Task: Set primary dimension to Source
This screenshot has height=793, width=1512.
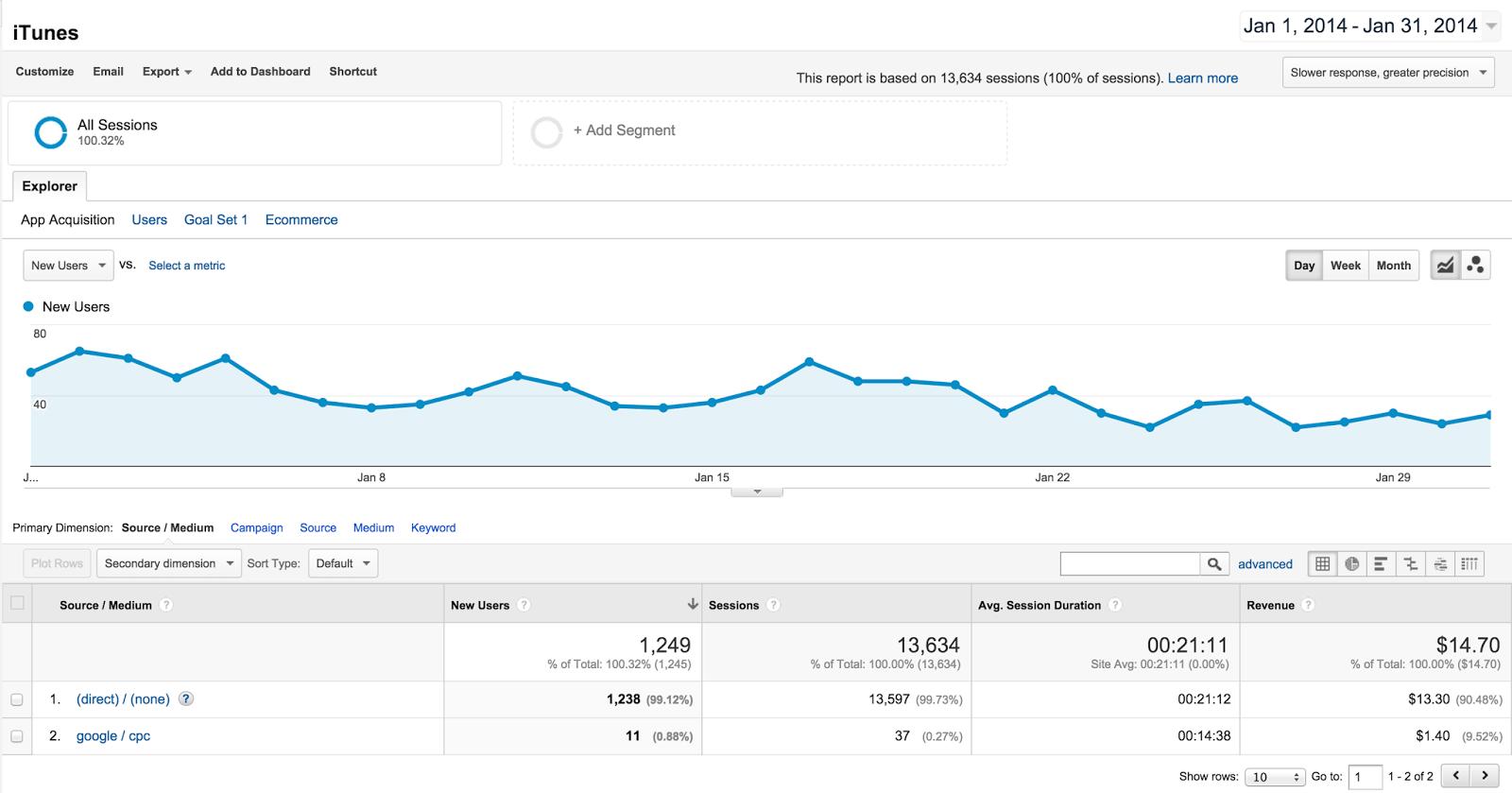Action: click(x=318, y=528)
